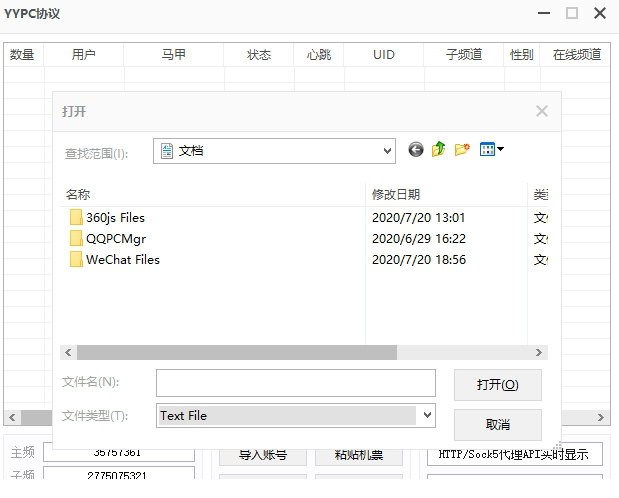Screen dimensions: 619x498
Task: Click 数量 column header in YYPC window
Action: point(23,54)
